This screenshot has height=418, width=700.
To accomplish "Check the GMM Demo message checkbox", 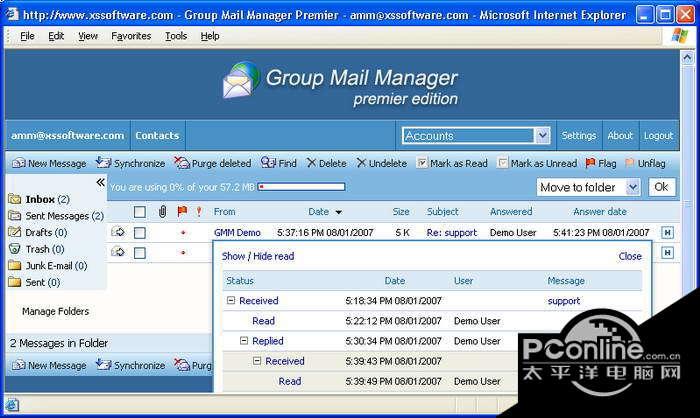I will 140,233.
